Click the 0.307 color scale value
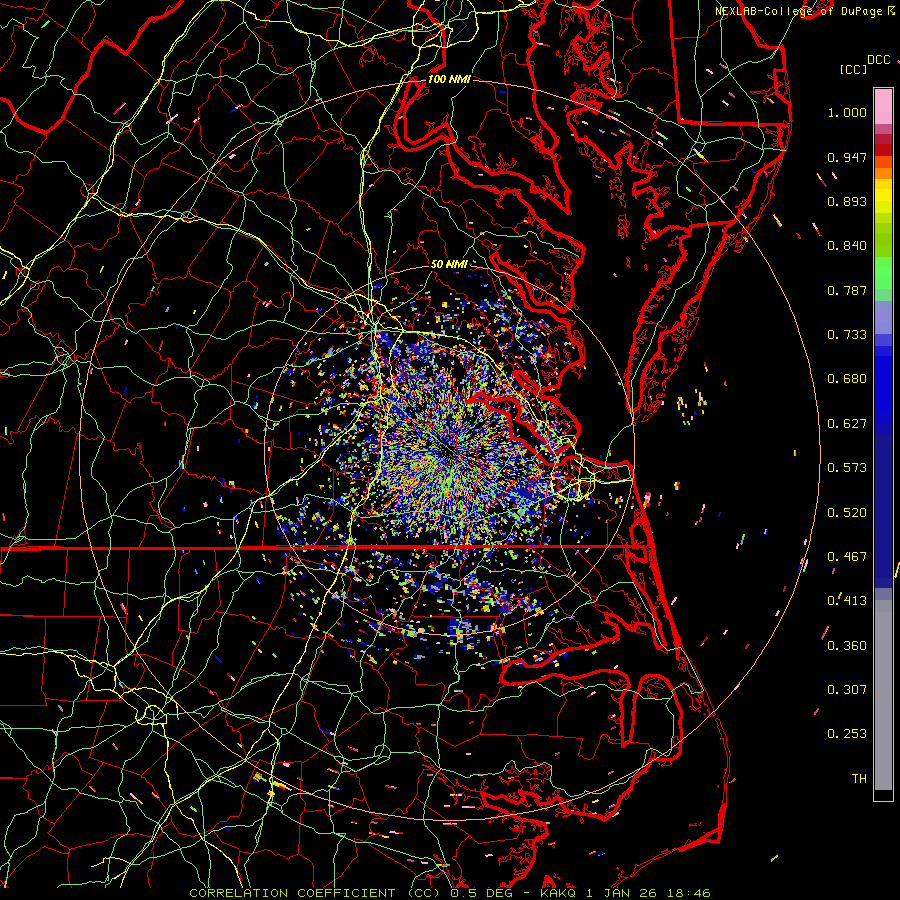The width and height of the screenshot is (900, 900). (x=847, y=690)
